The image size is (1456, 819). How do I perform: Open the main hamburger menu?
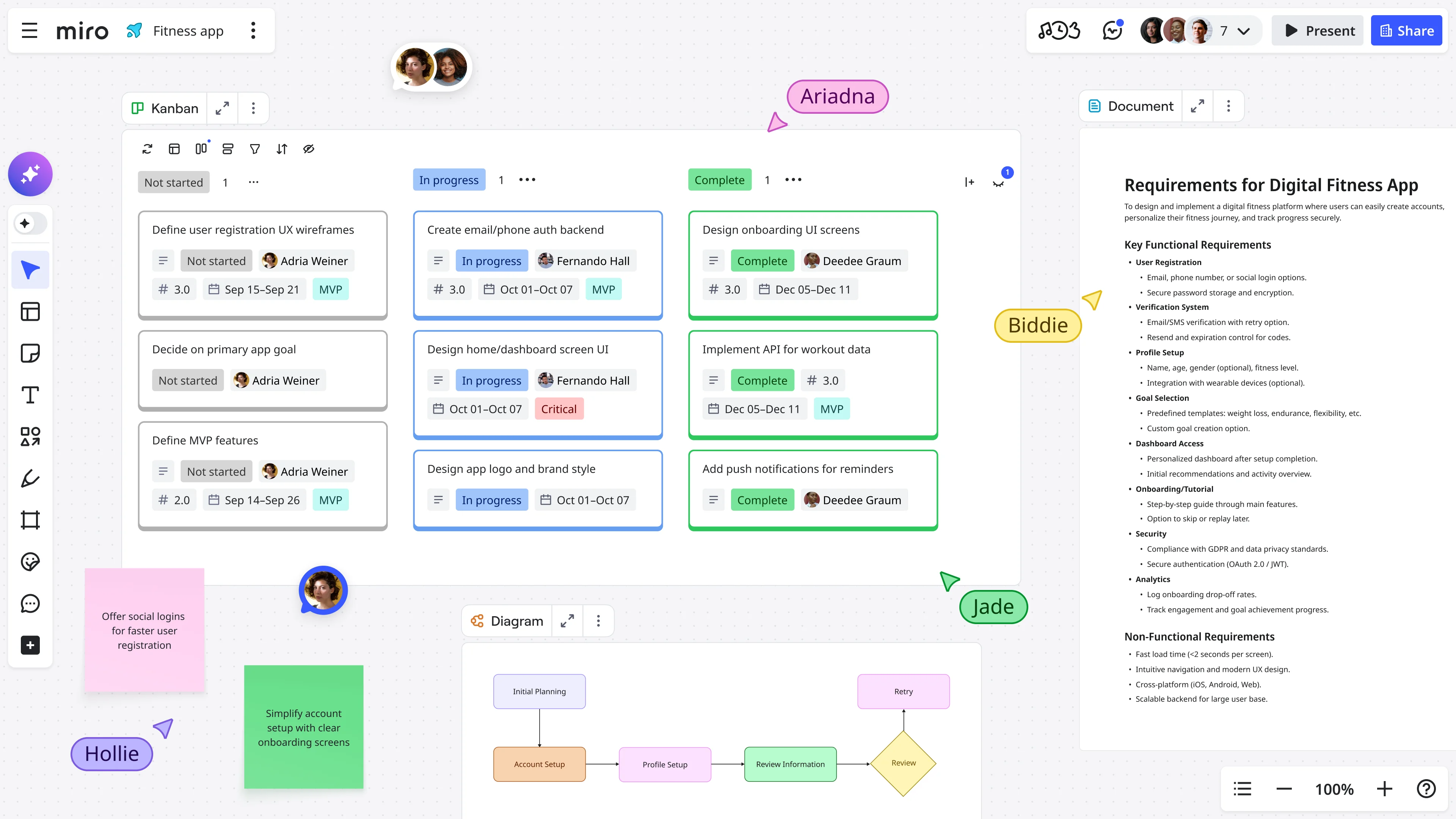click(x=30, y=30)
